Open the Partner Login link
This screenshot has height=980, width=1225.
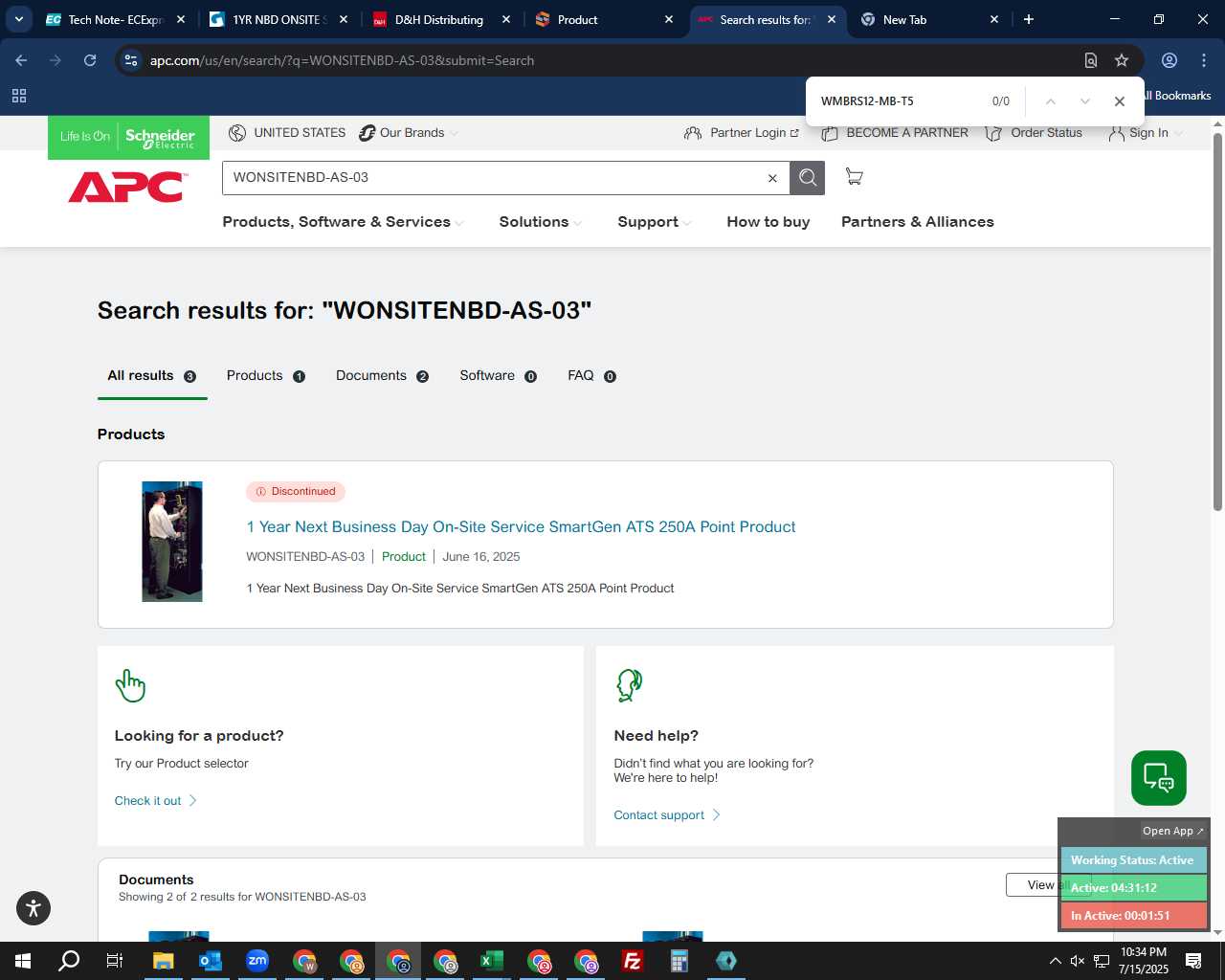(742, 133)
